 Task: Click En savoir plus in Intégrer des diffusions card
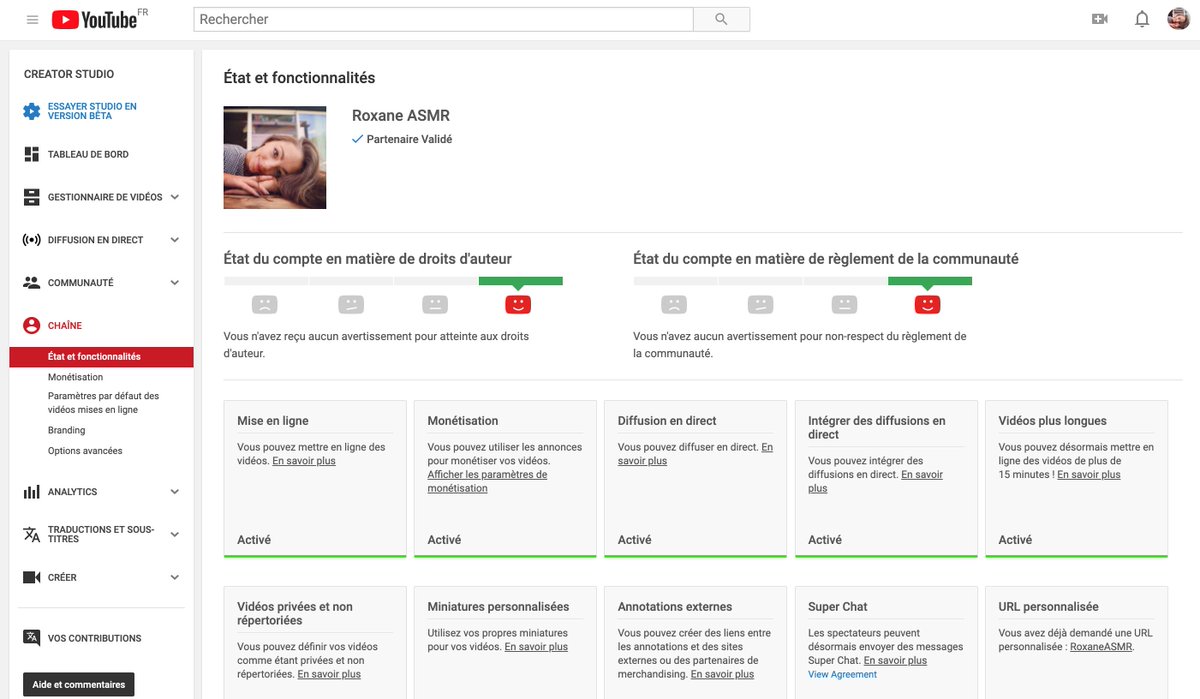pos(875,482)
